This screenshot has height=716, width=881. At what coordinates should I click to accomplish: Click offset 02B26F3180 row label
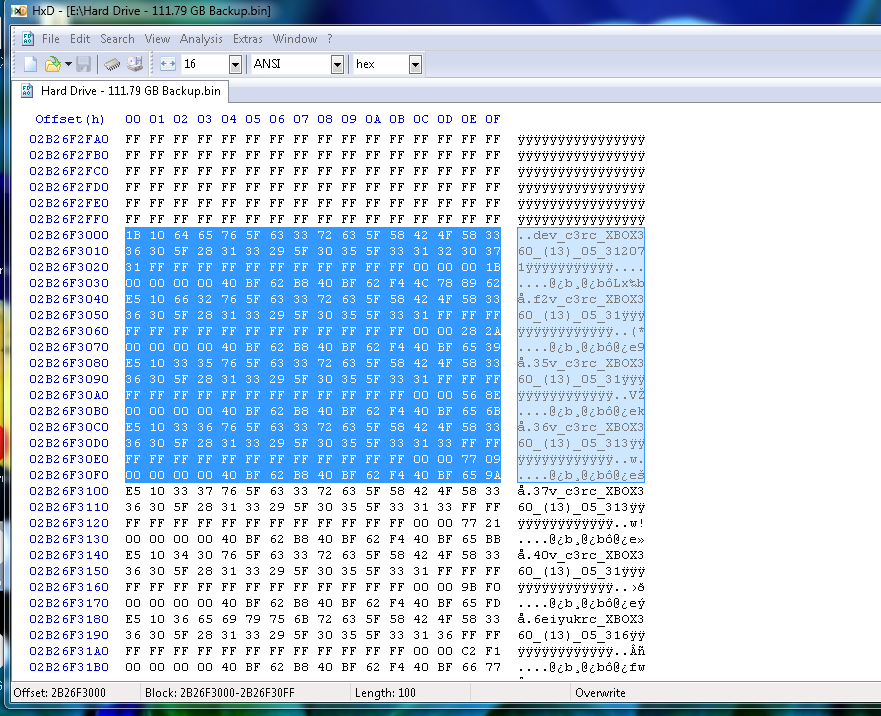[x=69, y=619]
